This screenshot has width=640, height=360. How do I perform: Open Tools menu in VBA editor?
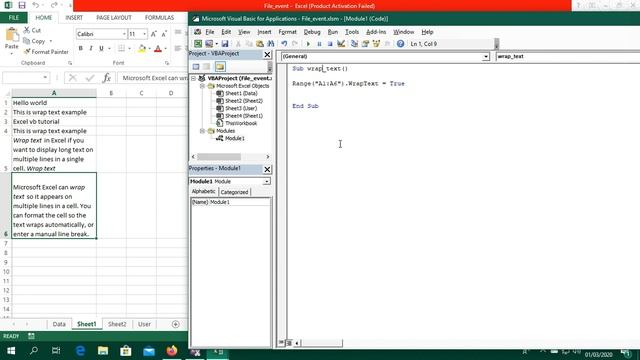pos(352,32)
